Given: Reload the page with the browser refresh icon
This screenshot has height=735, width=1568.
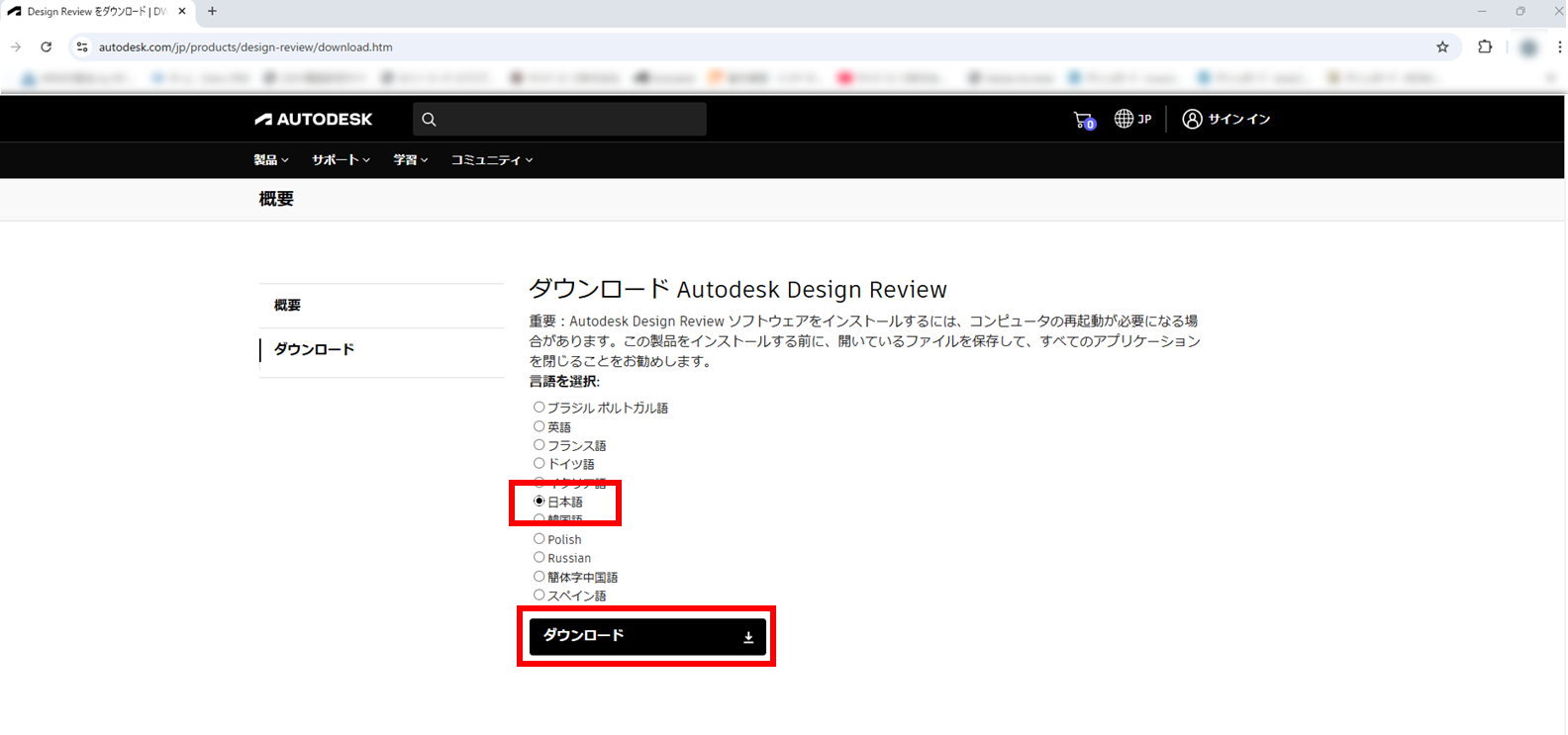Looking at the screenshot, I should (x=46, y=46).
